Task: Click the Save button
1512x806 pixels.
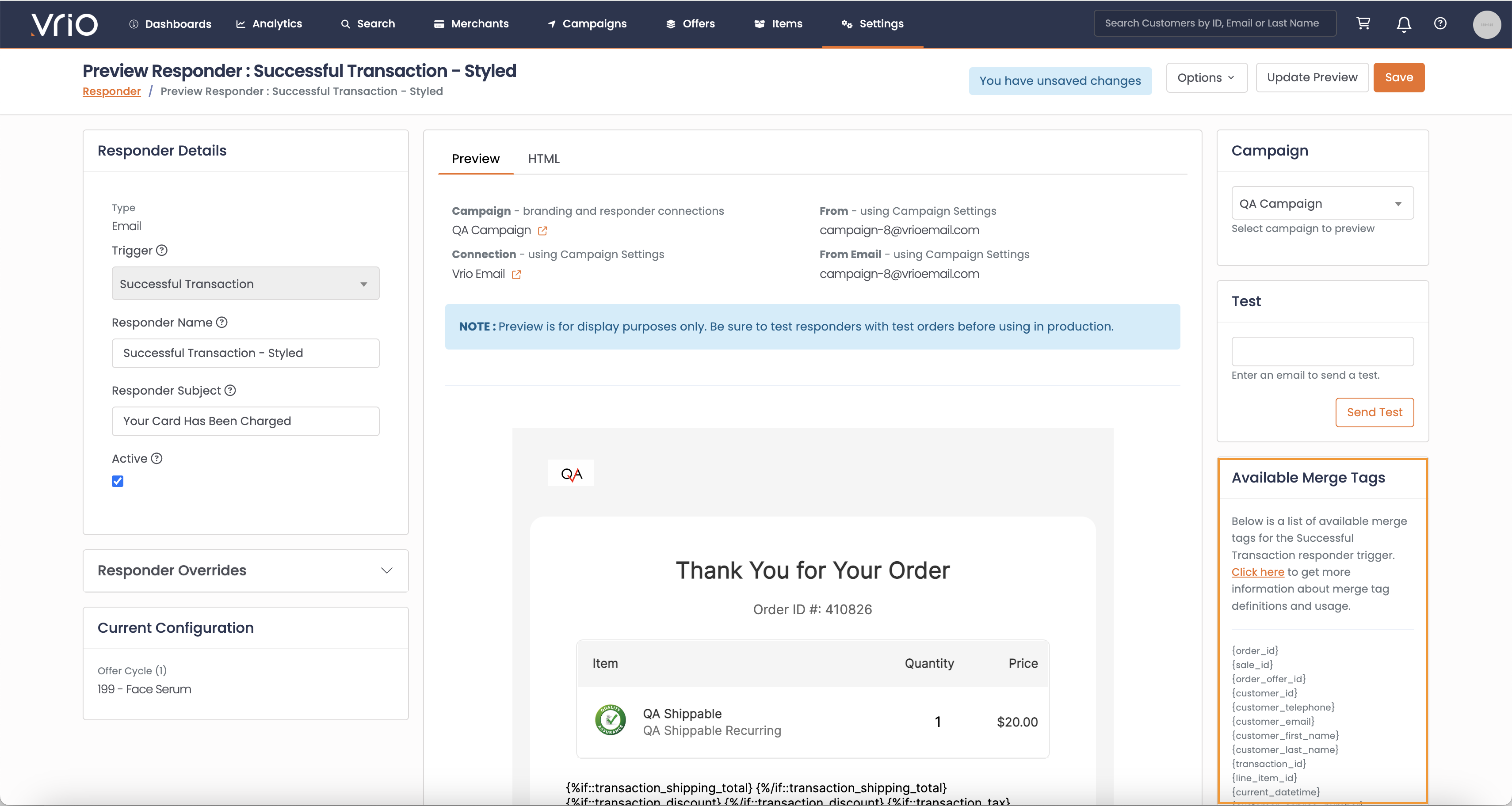Action: pyautogui.click(x=1399, y=77)
